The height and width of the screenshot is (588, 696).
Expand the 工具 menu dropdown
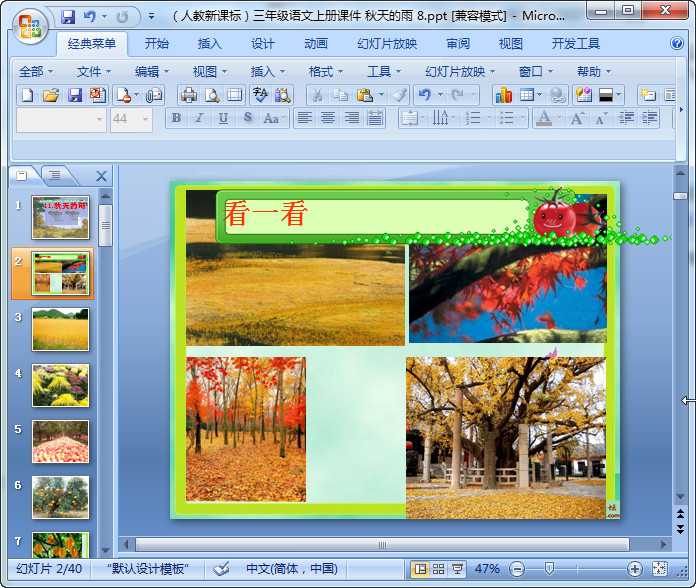[x=384, y=71]
